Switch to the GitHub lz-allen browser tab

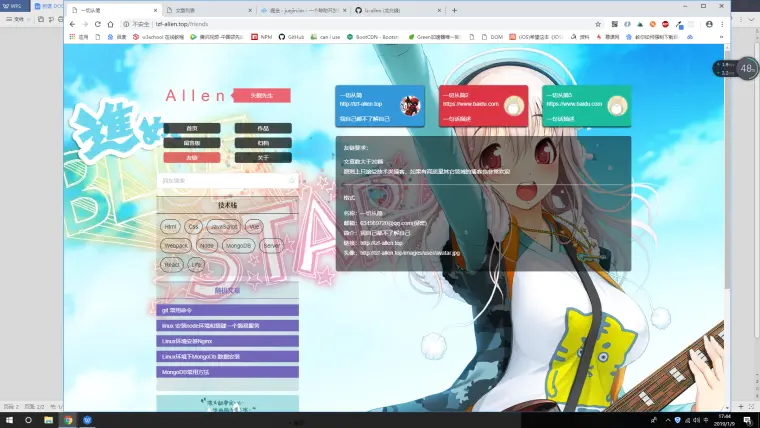(x=397, y=10)
